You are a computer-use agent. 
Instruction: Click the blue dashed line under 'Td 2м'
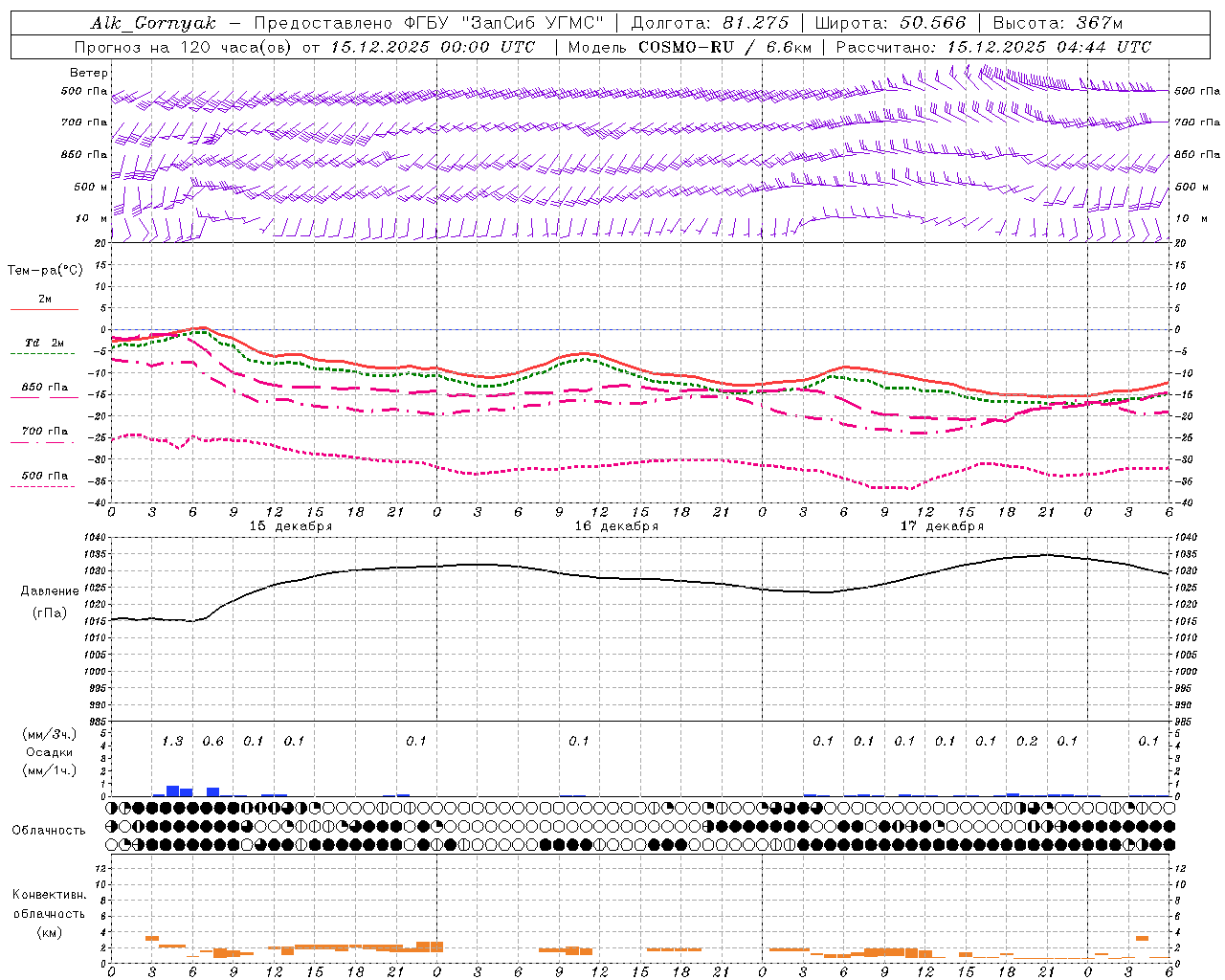42,354
